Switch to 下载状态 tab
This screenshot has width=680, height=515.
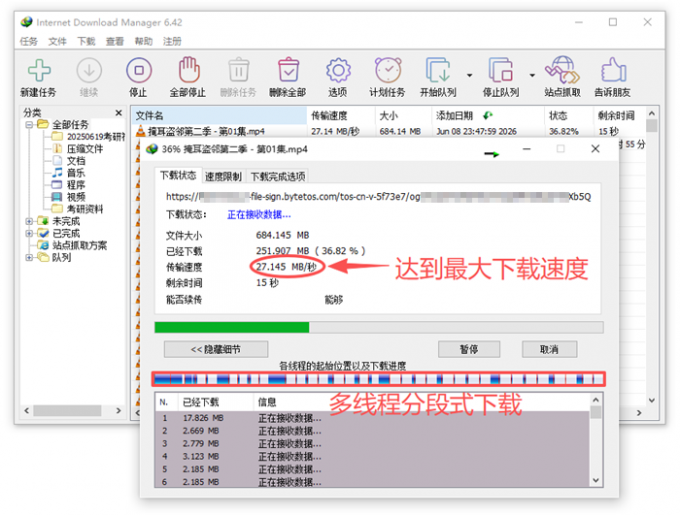point(178,176)
